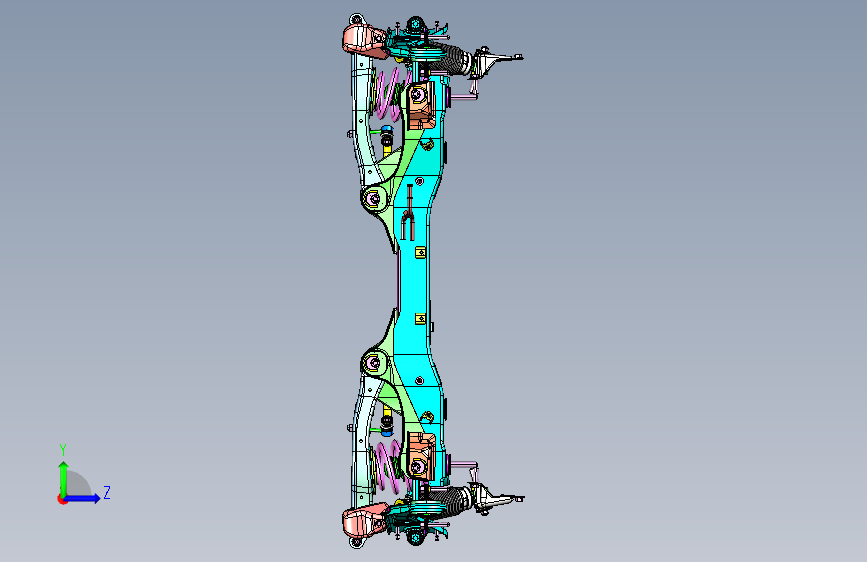This screenshot has width=867, height=562.
Task: Click the "Y" axis label
Action: pos(63,450)
